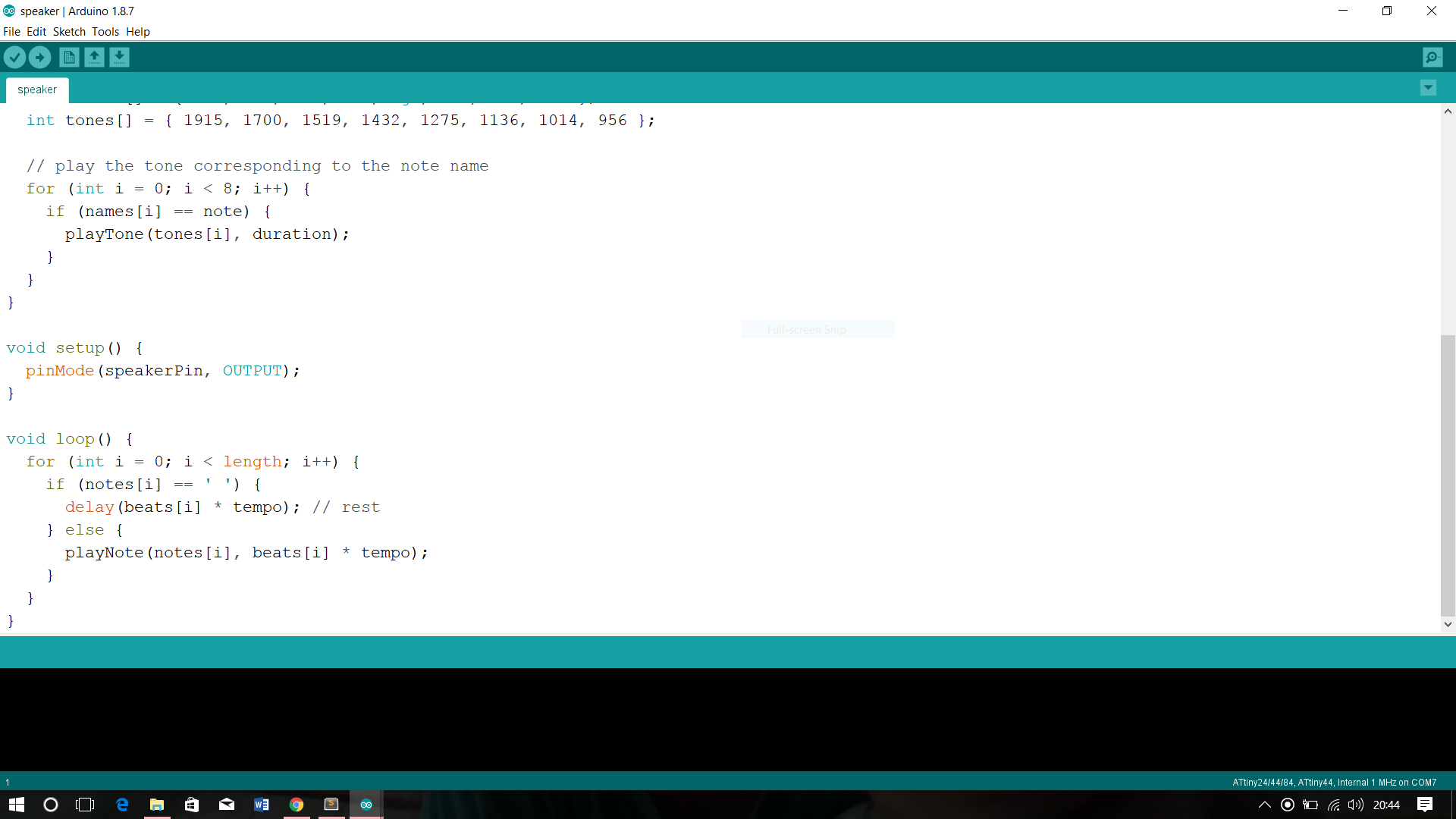Screen dimensions: 1456x819
Task: Expand the tab dropdown arrow
Action: coord(1429,88)
